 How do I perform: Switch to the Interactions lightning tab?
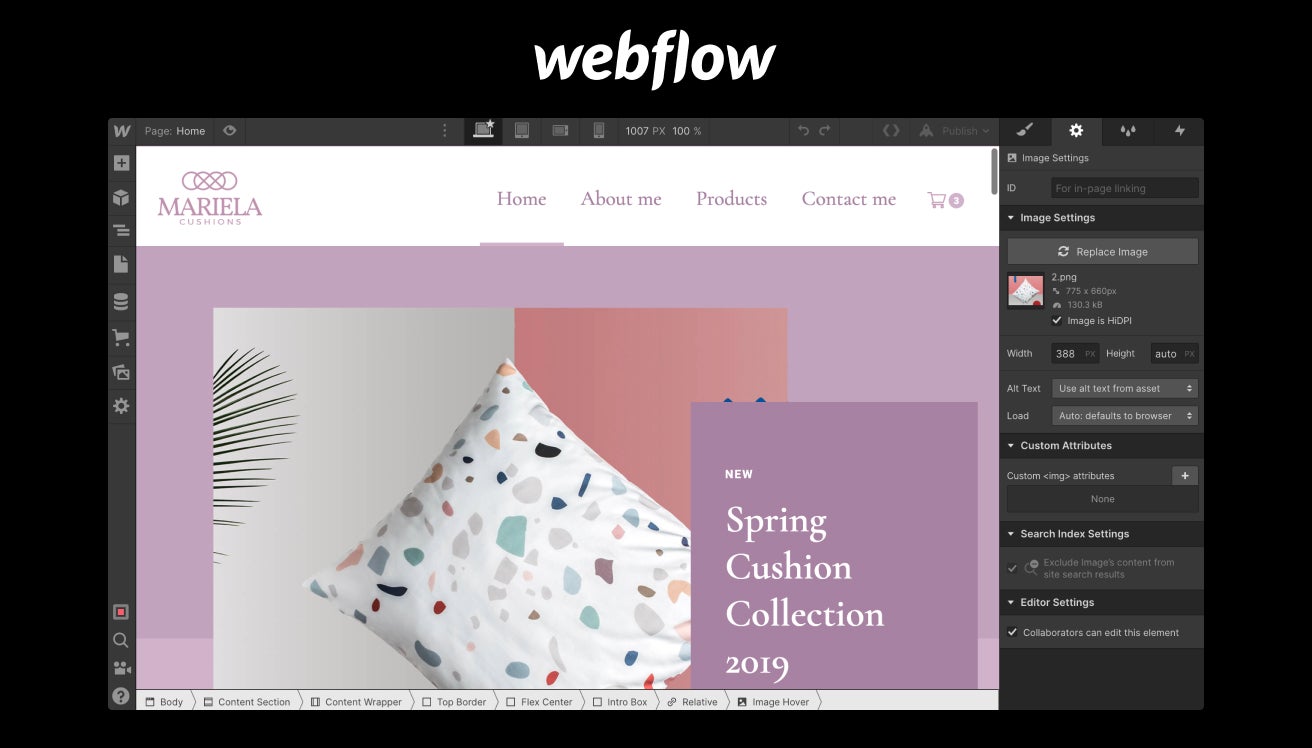(1179, 131)
